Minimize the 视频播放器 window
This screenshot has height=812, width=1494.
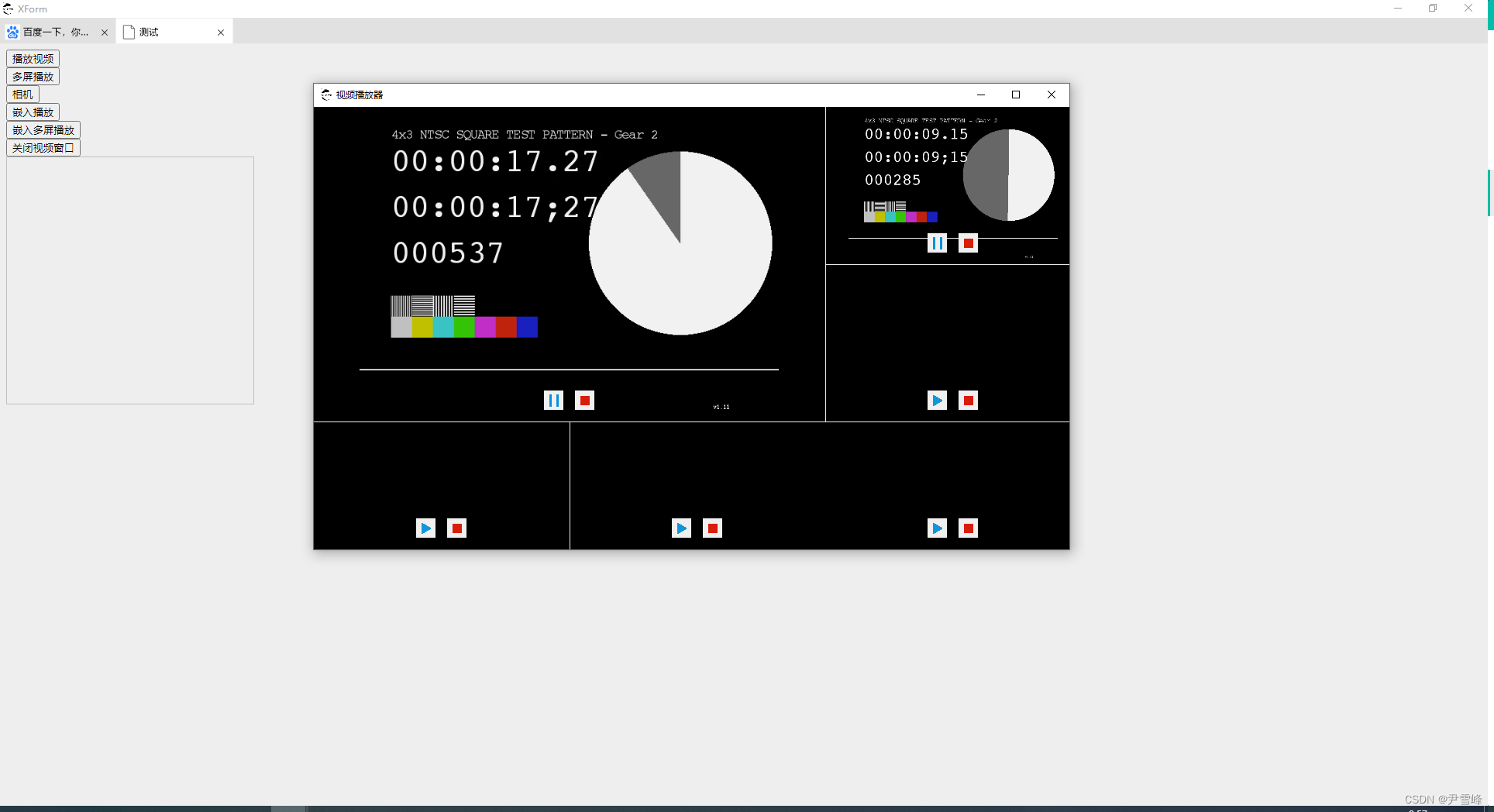click(981, 95)
